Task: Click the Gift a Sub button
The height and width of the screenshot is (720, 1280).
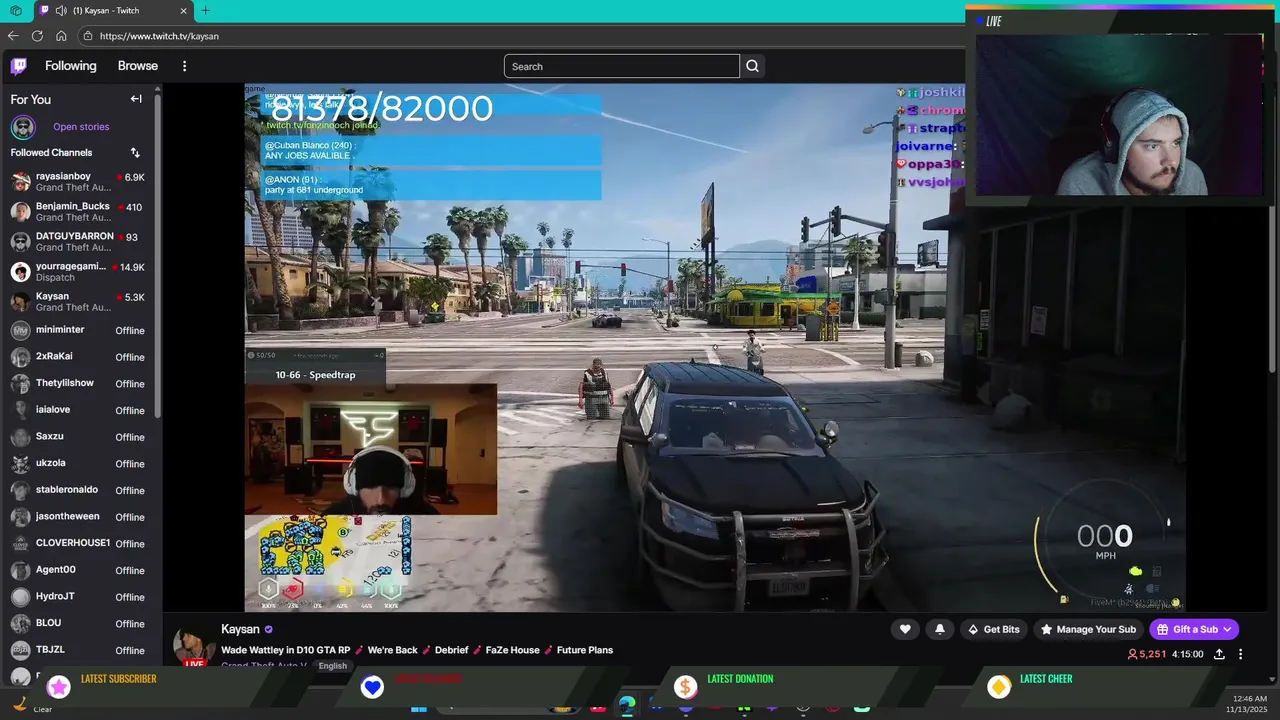Action: [1194, 629]
